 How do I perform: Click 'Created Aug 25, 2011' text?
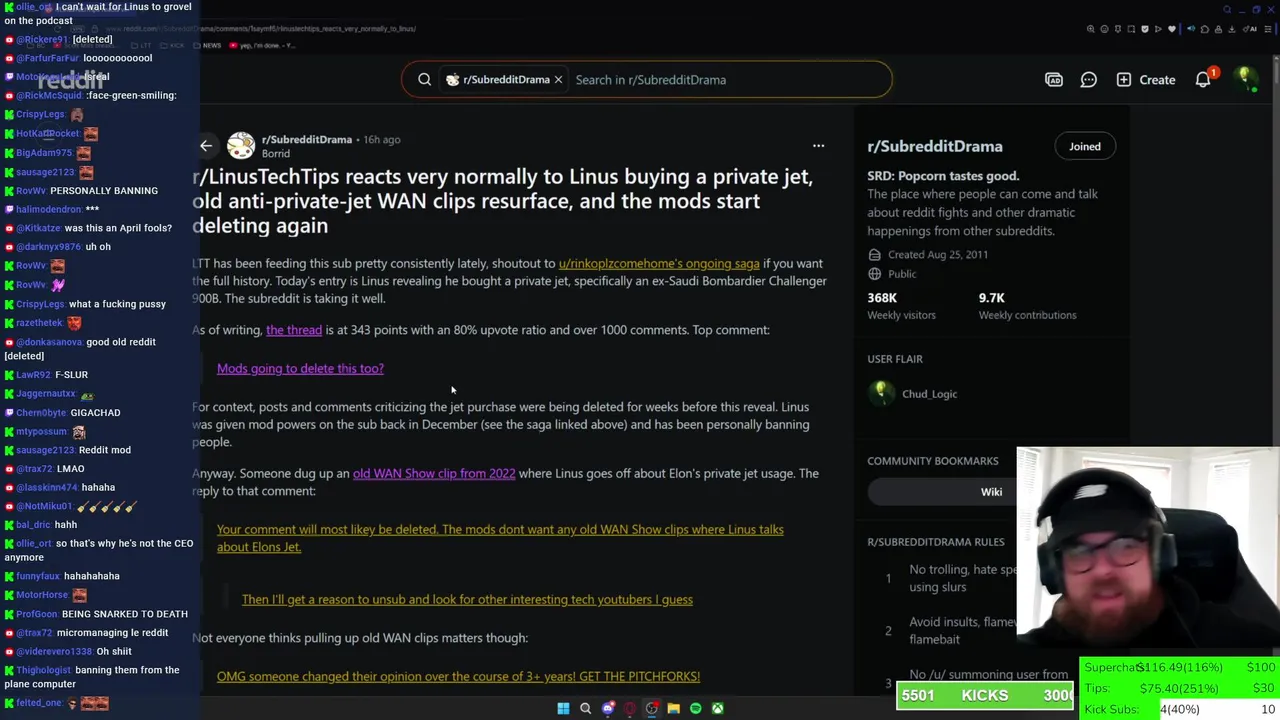(938, 254)
